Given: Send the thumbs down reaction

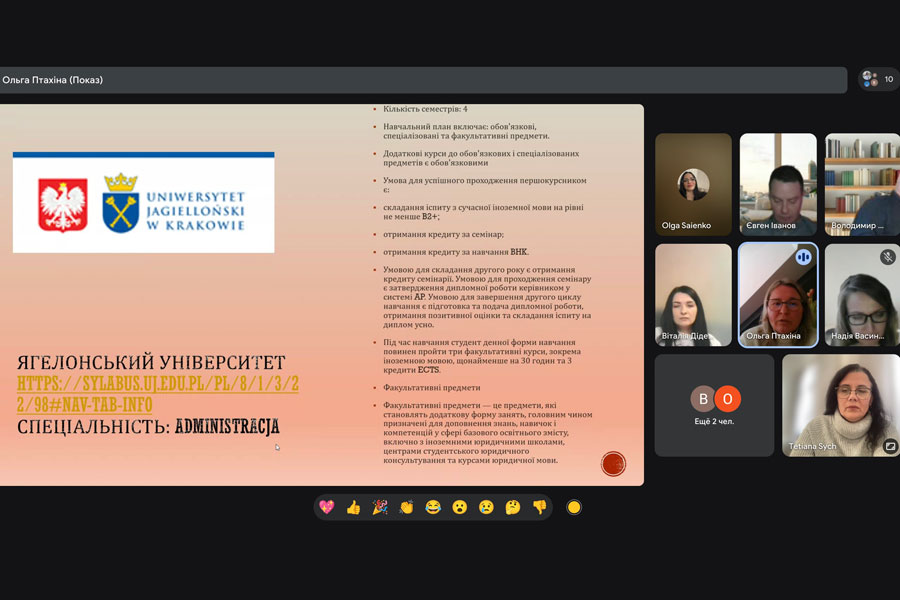Looking at the screenshot, I should [540, 507].
